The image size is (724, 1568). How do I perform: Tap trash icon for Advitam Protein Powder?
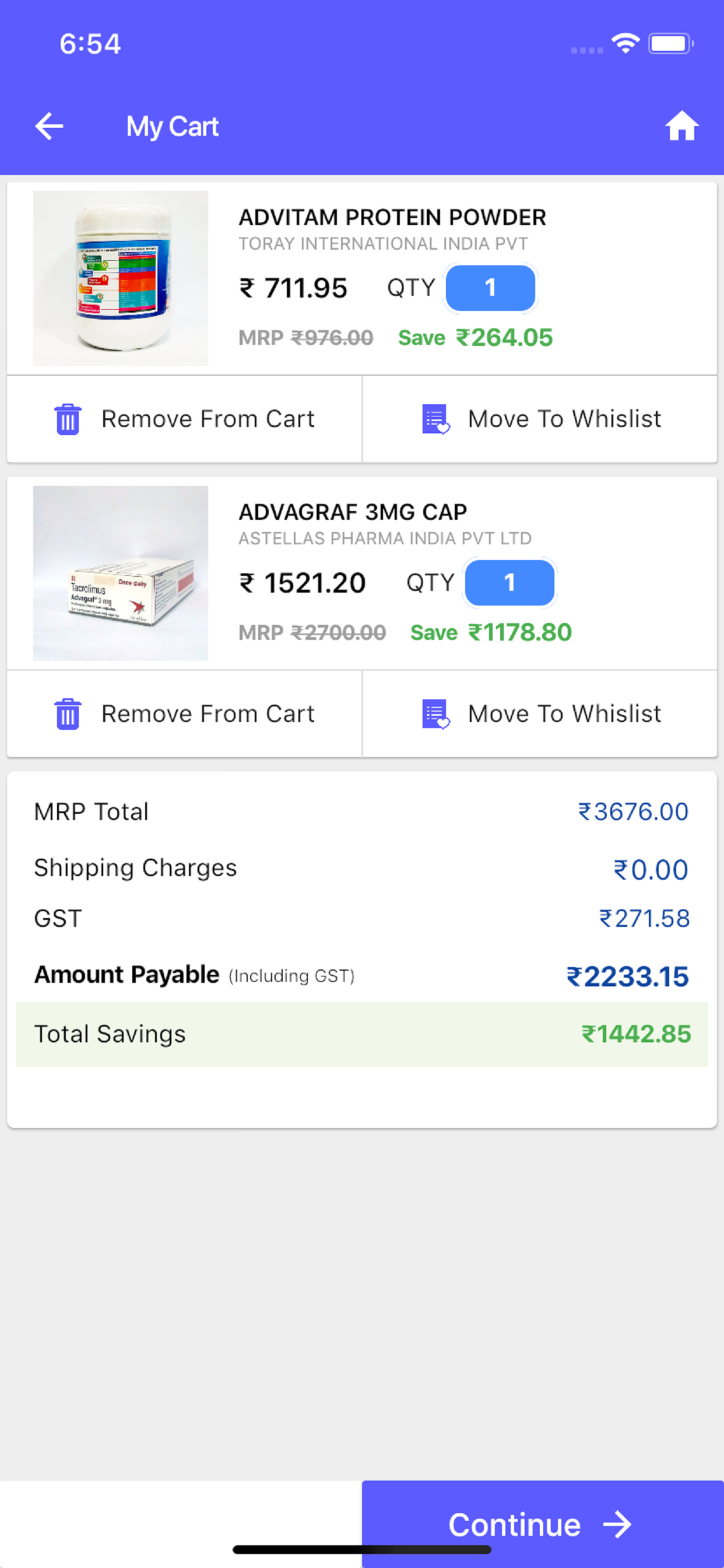(68, 419)
